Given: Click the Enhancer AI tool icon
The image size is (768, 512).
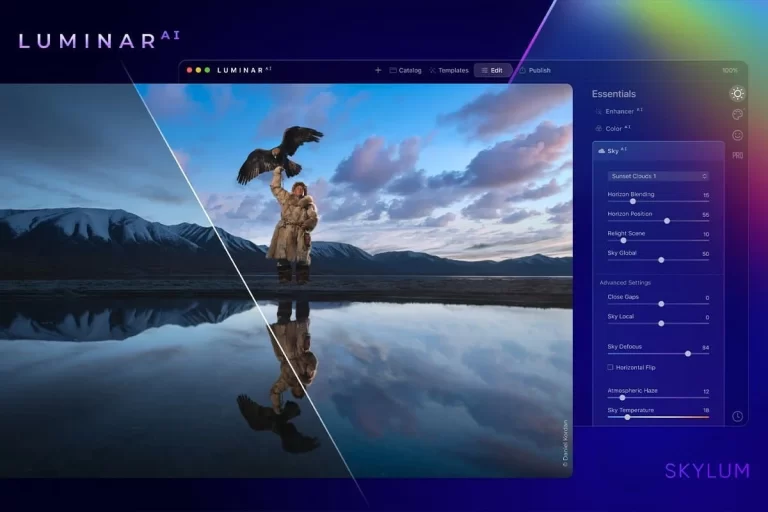Looking at the screenshot, I should [598, 112].
